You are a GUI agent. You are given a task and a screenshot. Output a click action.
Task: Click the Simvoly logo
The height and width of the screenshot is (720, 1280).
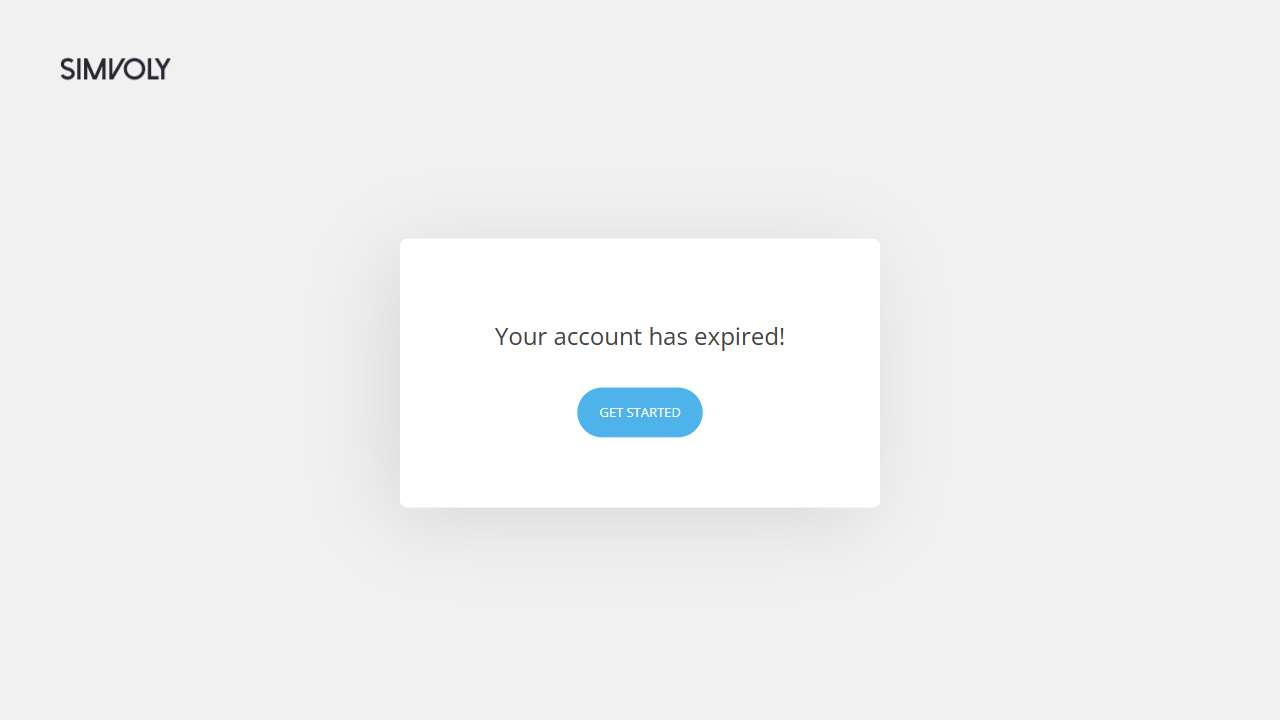(x=115, y=69)
